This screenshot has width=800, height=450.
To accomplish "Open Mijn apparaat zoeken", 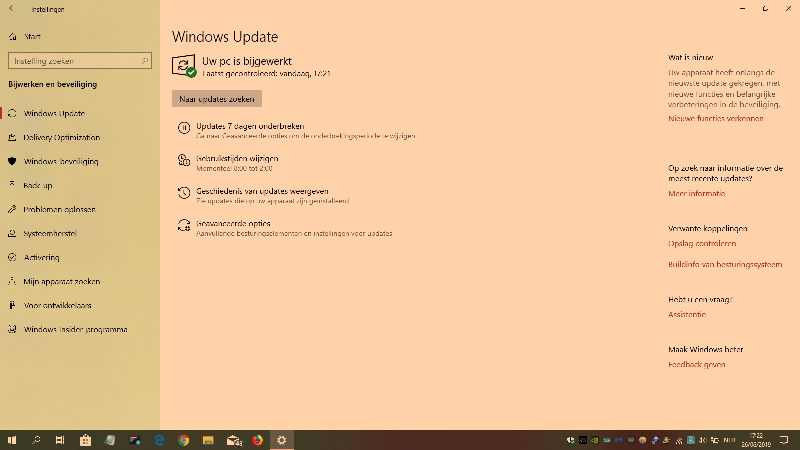I will coord(61,281).
